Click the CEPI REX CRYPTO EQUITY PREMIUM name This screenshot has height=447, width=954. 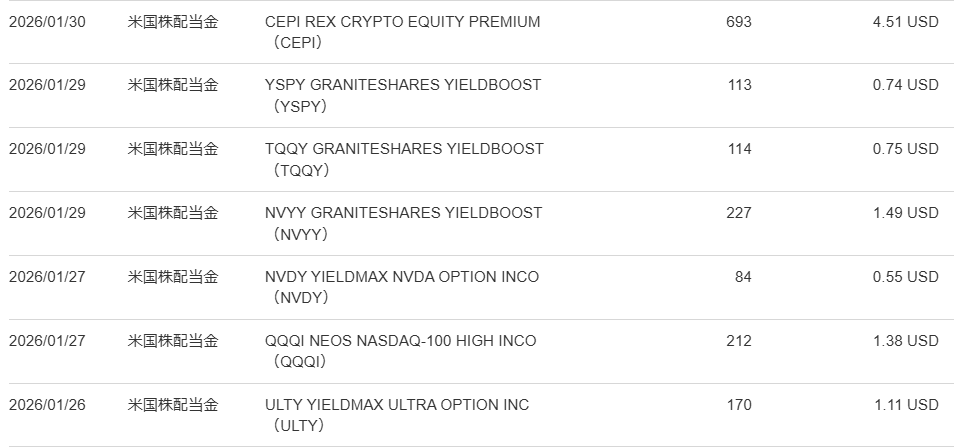click(x=402, y=22)
